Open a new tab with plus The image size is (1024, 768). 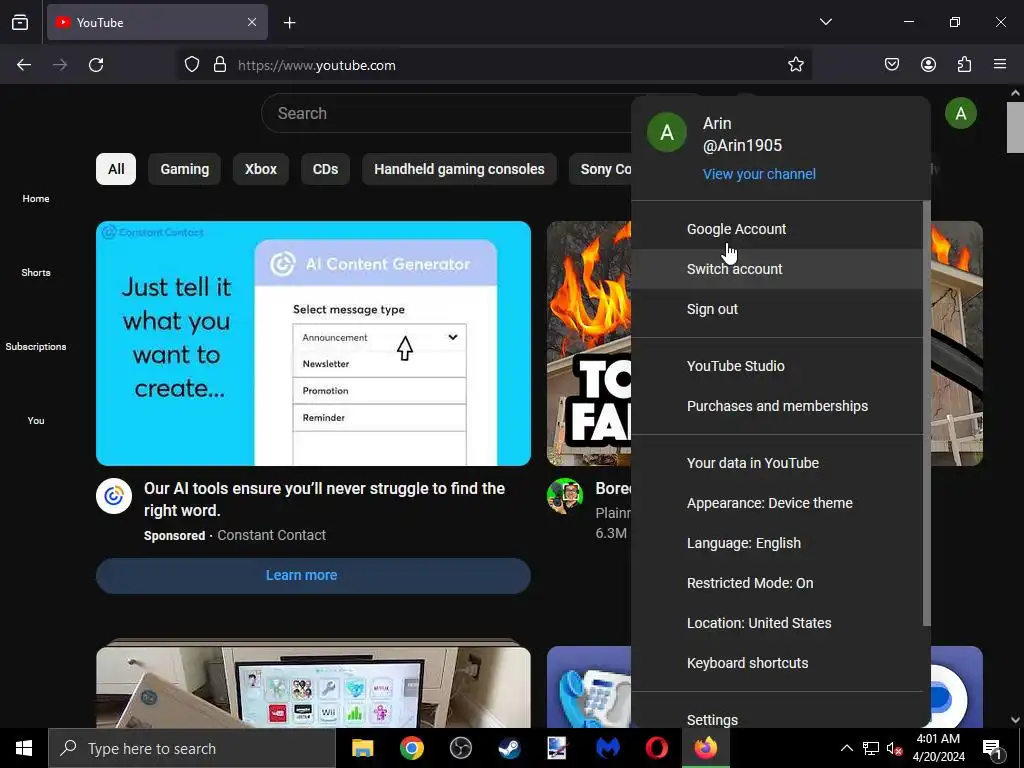289,23
